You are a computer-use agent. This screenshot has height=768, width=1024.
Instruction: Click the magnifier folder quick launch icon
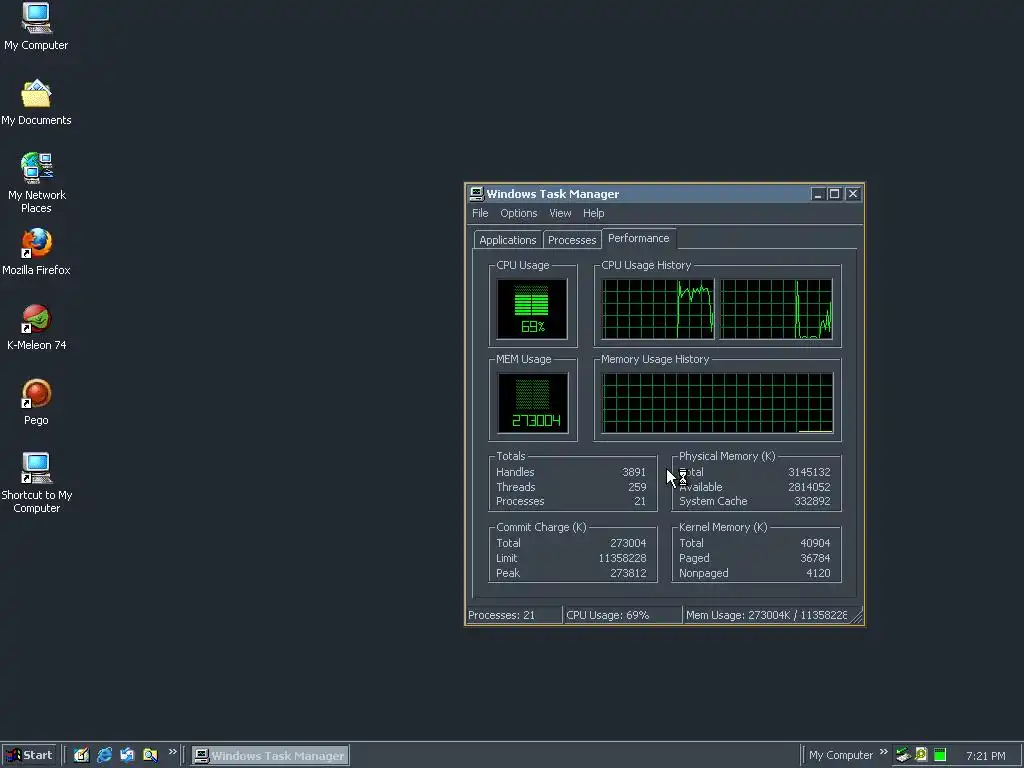(x=150, y=755)
